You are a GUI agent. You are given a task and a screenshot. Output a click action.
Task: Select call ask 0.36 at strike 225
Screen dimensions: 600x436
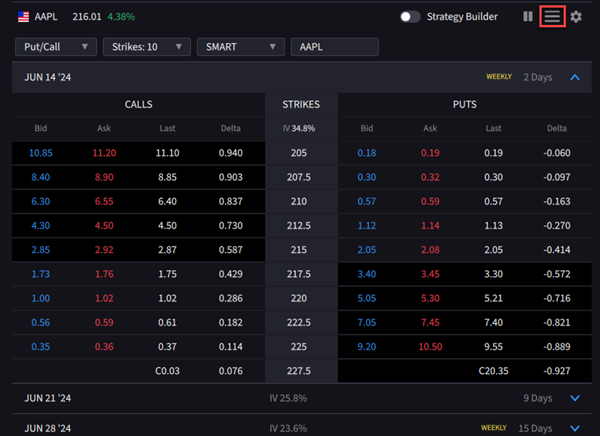pos(104,347)
